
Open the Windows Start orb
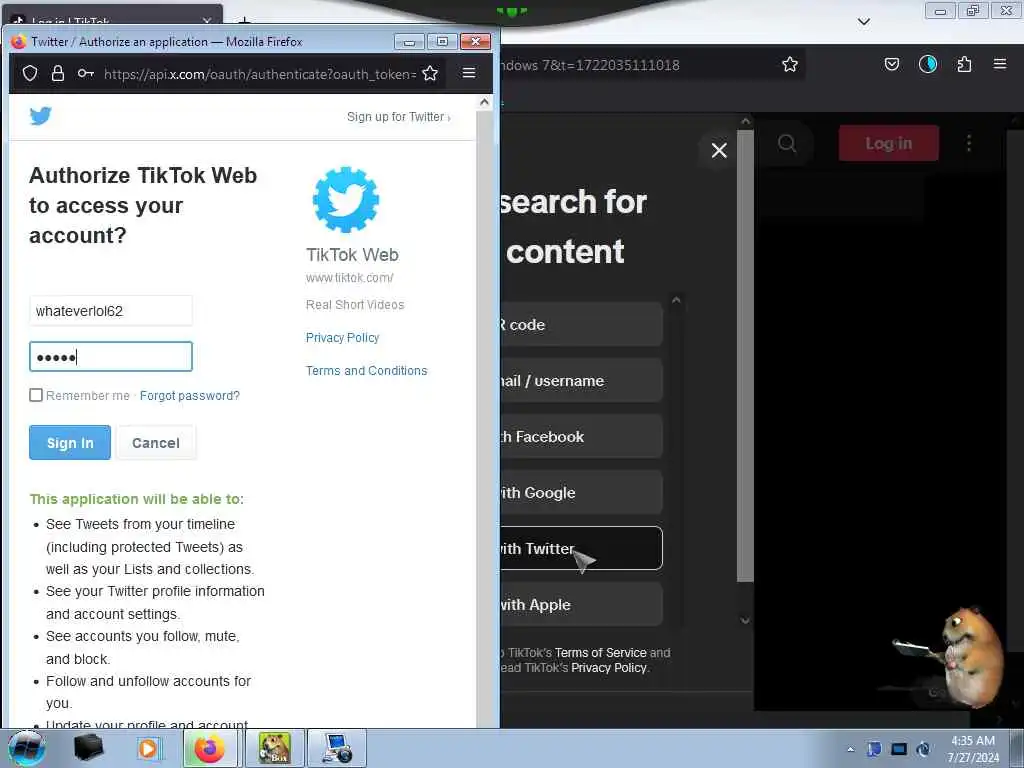pyautogui.click(x=26, y=748)
